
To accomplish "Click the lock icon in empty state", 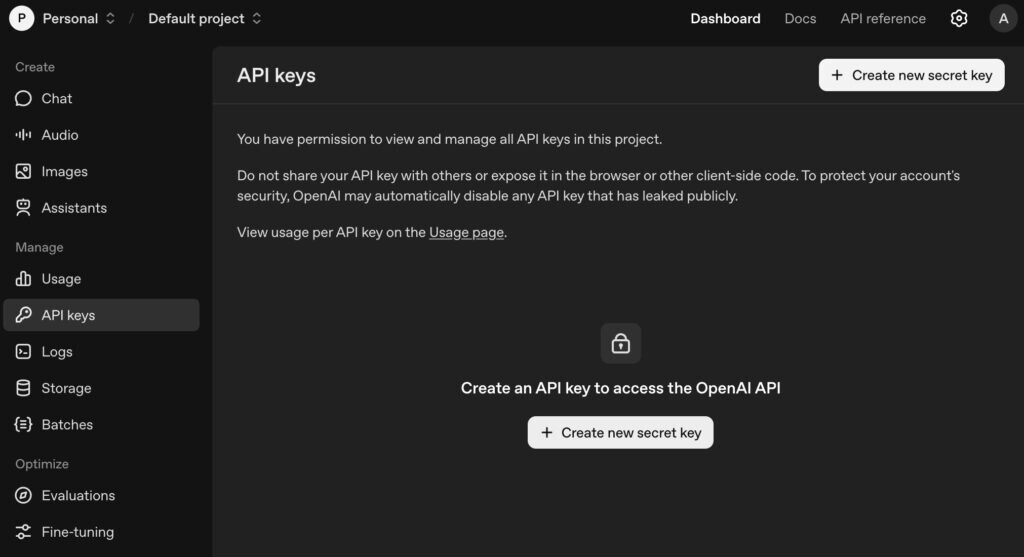I will 621,343.
